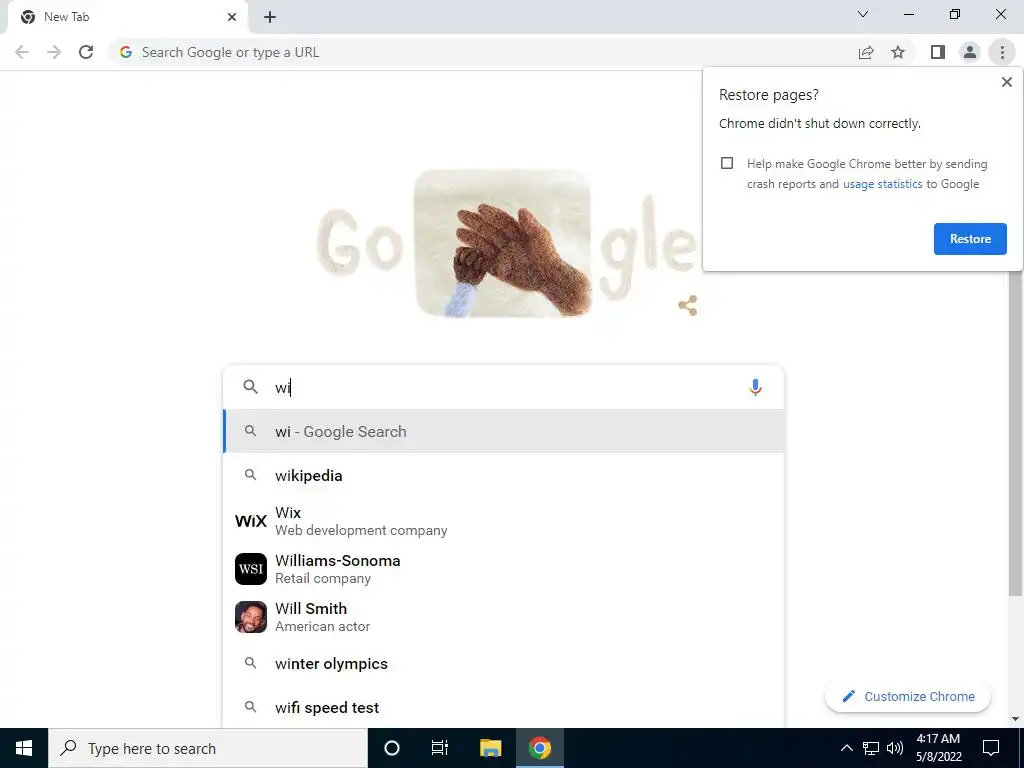The image size is (1024, 768).
Task: Click in the Google search box
Action: (x=503, y=387)
